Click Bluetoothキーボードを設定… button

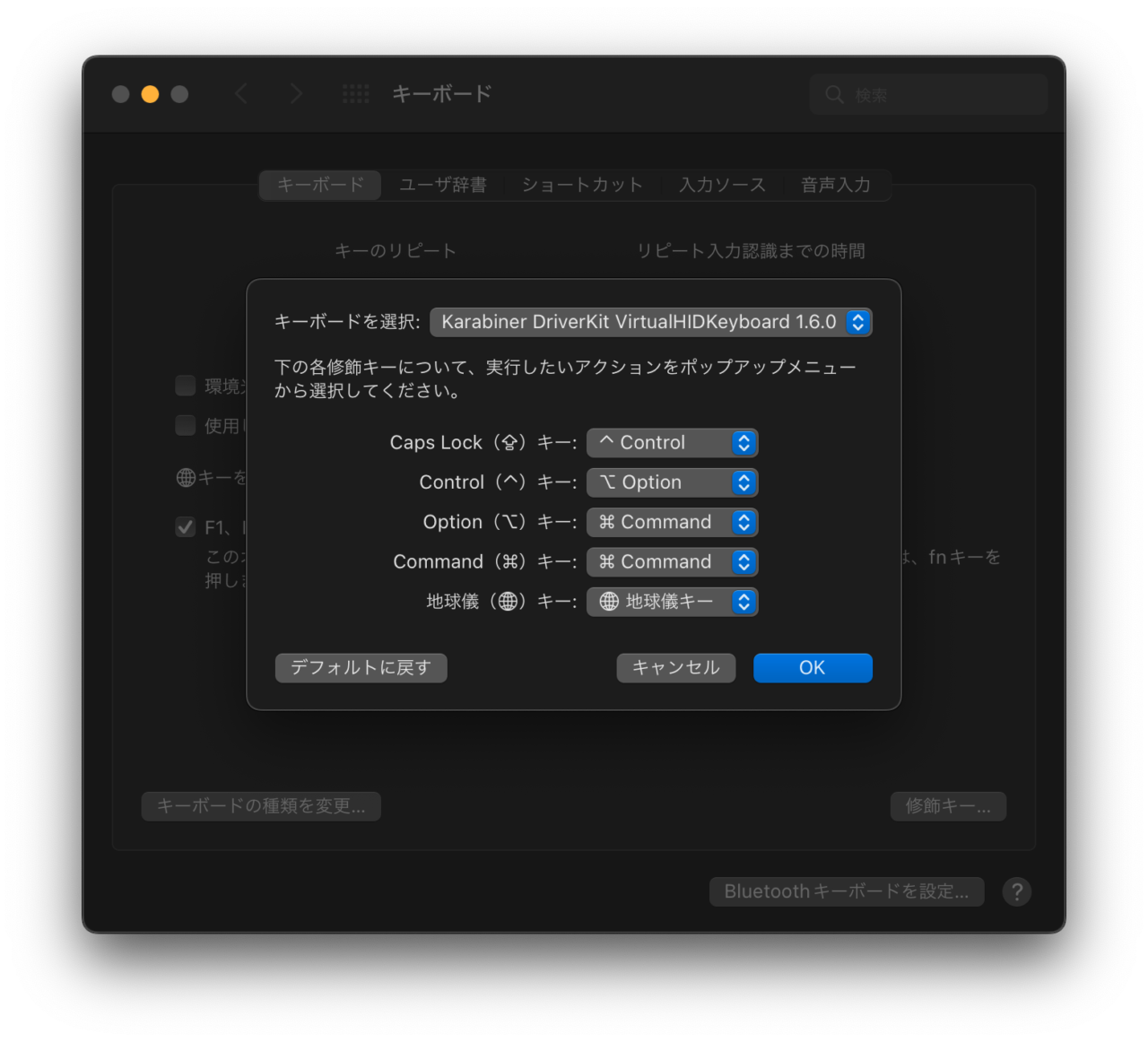(x=847, y=891)
